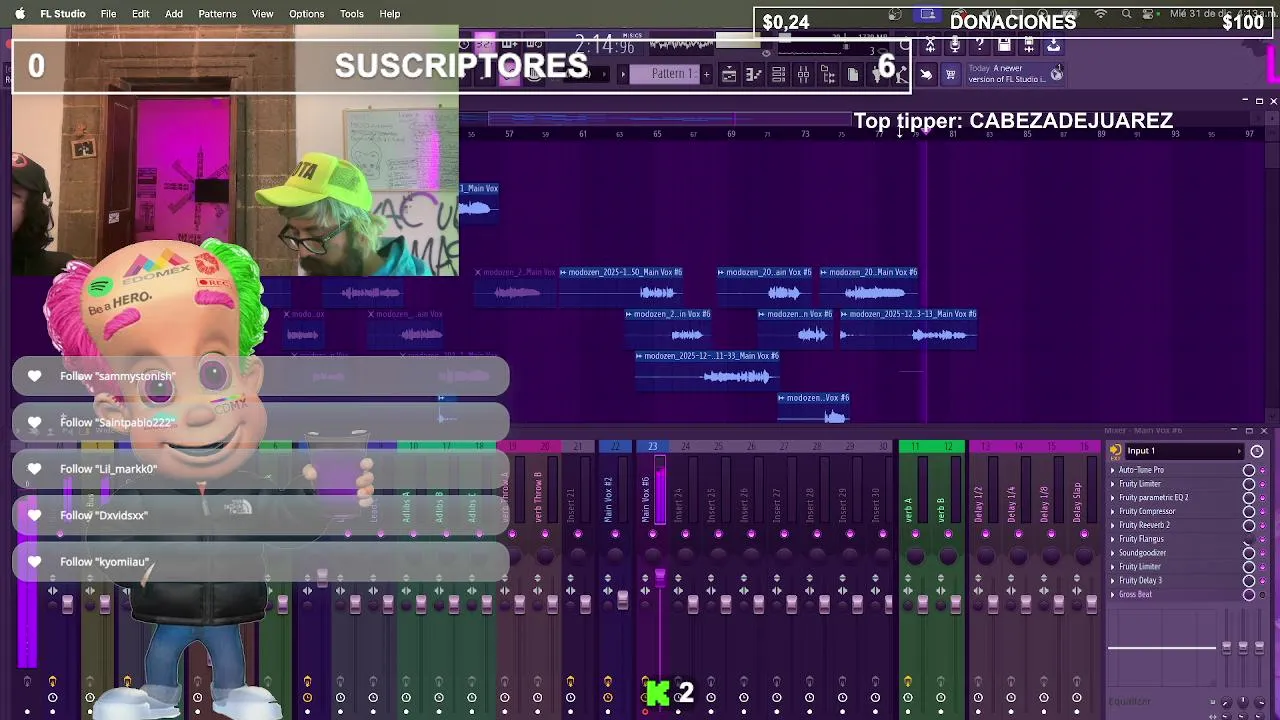Click the Main Vox #2 volume fader

tap(622, 600)
